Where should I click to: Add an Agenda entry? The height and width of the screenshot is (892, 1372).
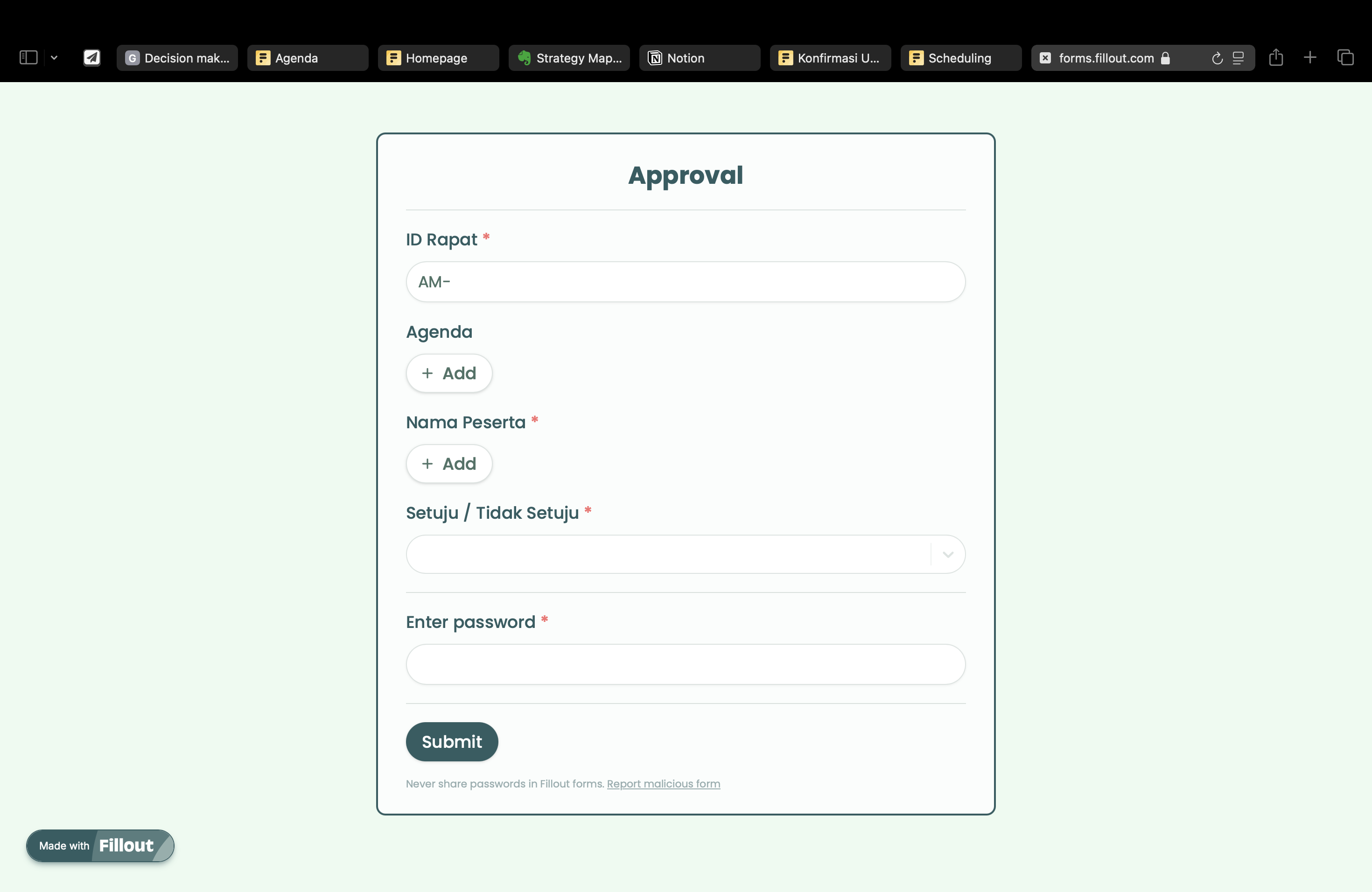pos(449,373)
